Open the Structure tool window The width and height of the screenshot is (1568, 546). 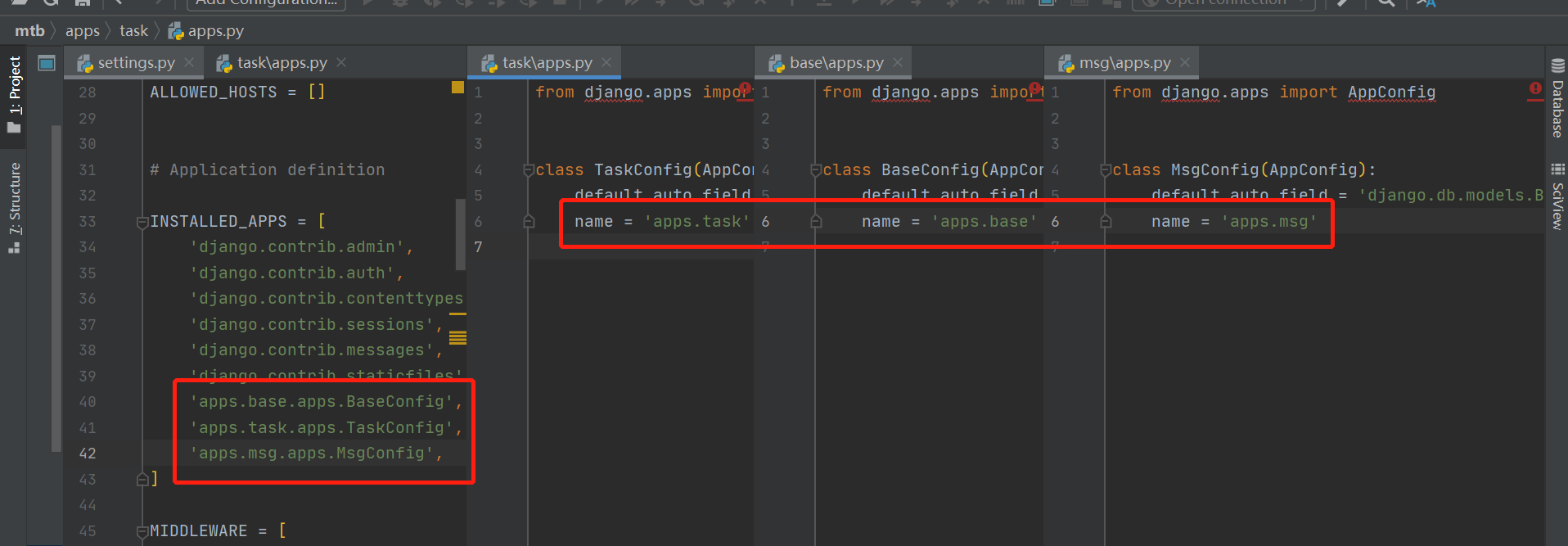tap(14, 207)
